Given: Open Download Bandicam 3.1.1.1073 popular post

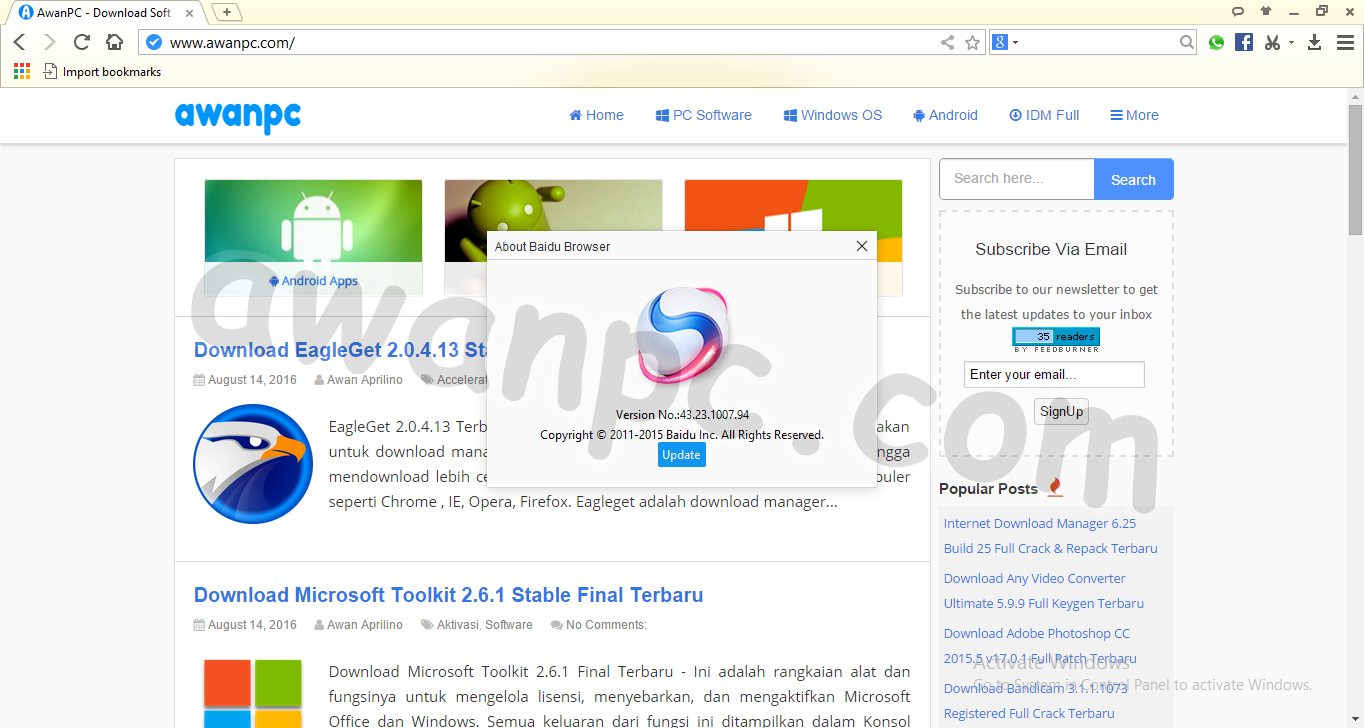Looking at the screenshot, I should pos(1035,701).
